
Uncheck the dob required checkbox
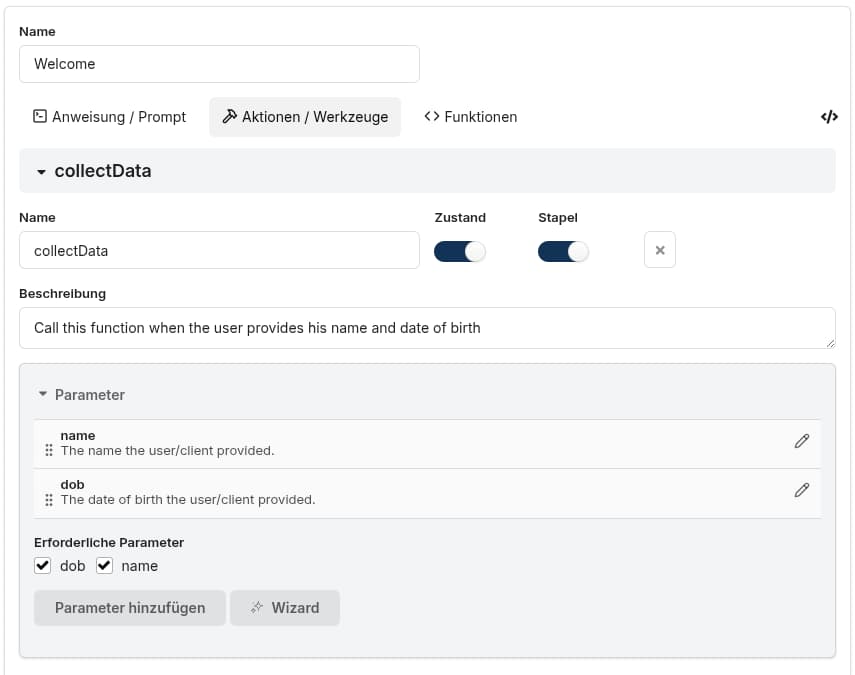point(43,566)
